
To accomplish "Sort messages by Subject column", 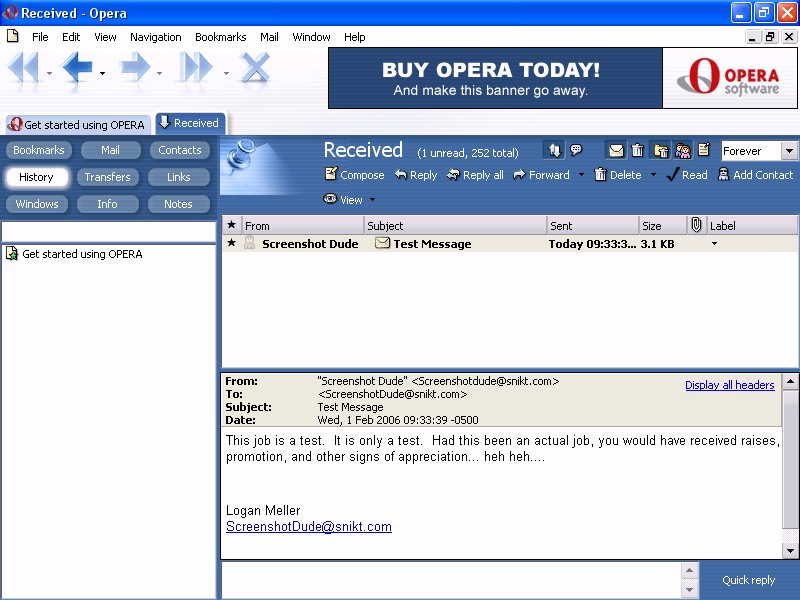I will pyautogui.click(x=456, y=226).
